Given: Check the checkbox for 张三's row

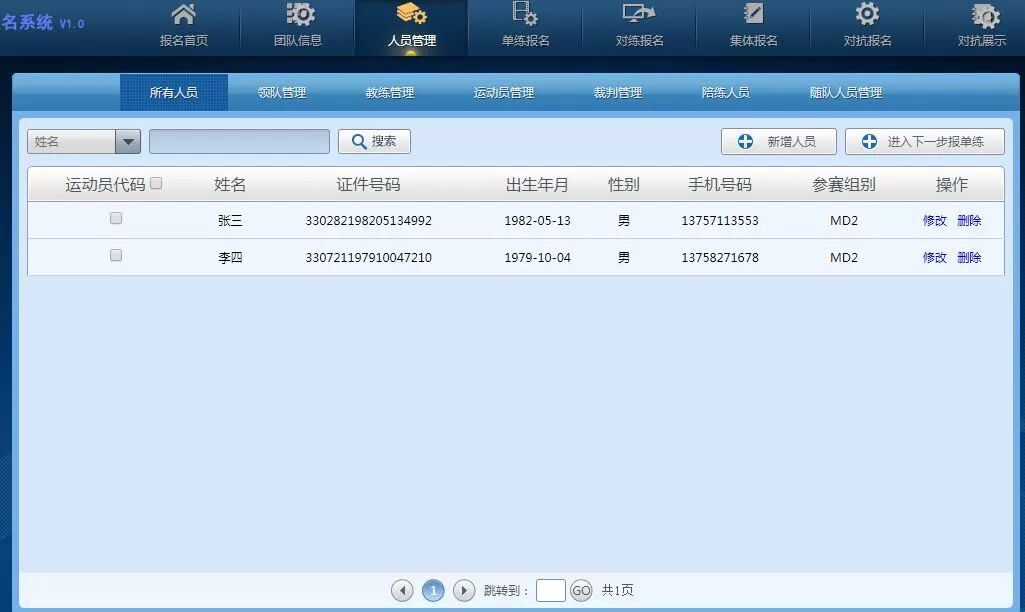Looking at the screenshot, I should point(116,219).
